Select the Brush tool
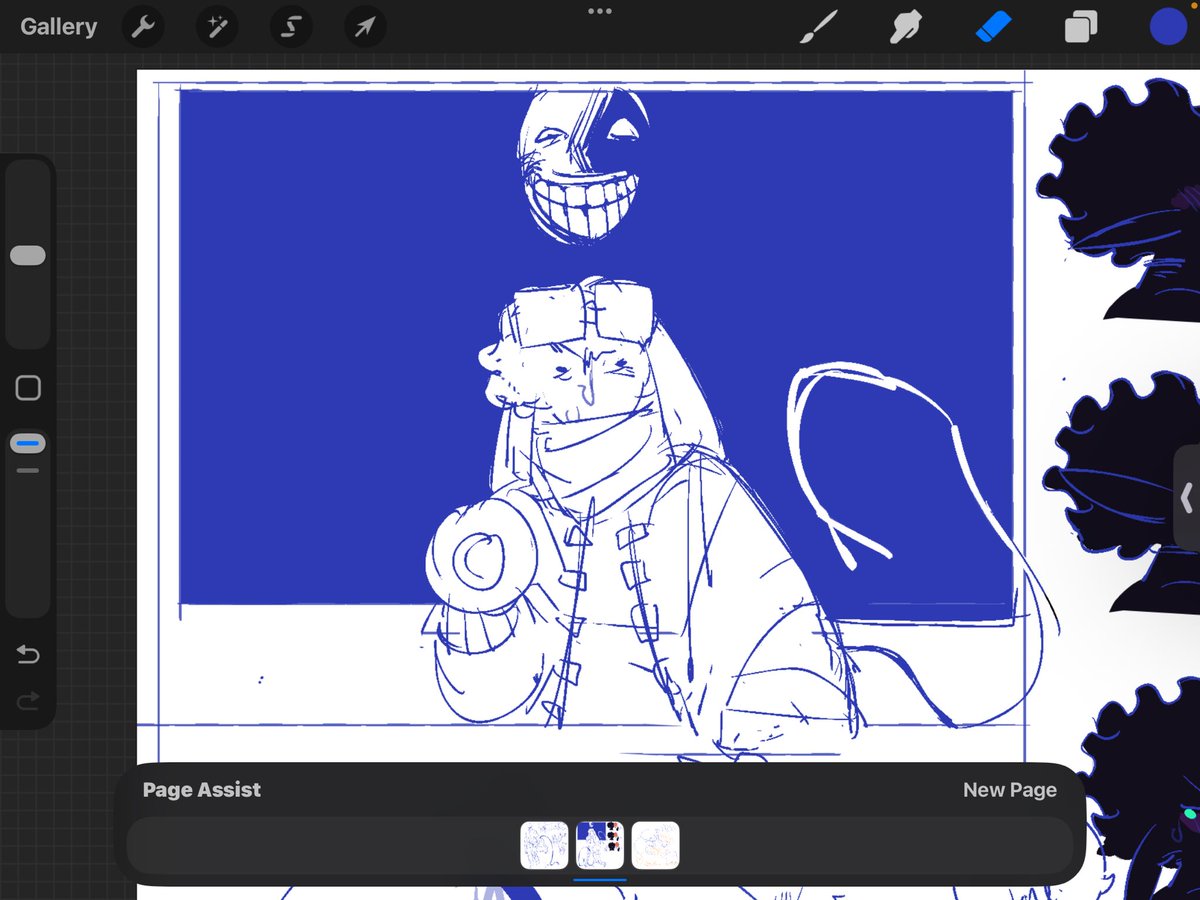Viewport: 1200px width, 900px height. 820,27
